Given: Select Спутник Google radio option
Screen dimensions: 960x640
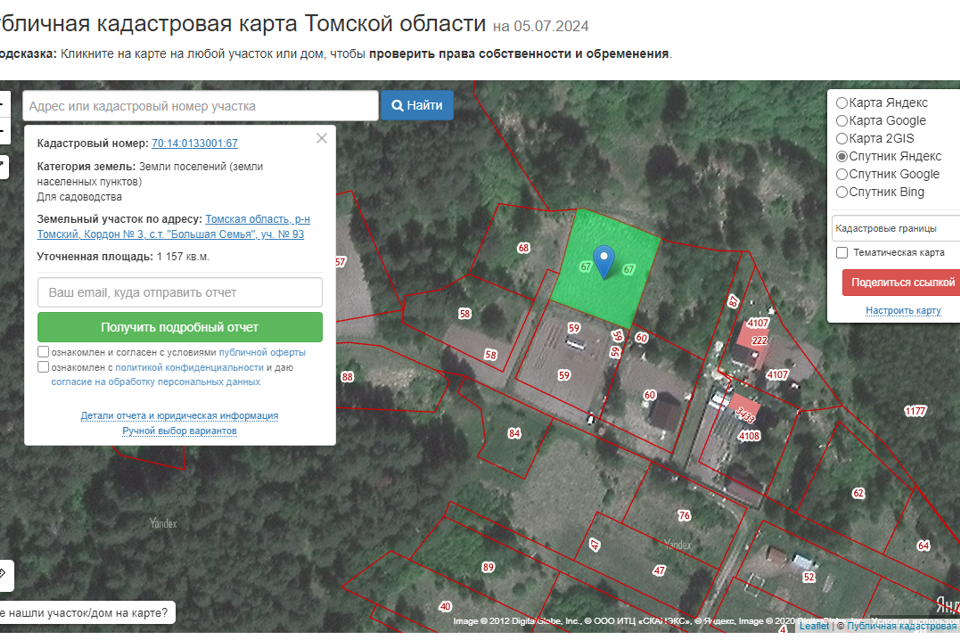Looking at the screenshot, I should coord(842,174).
